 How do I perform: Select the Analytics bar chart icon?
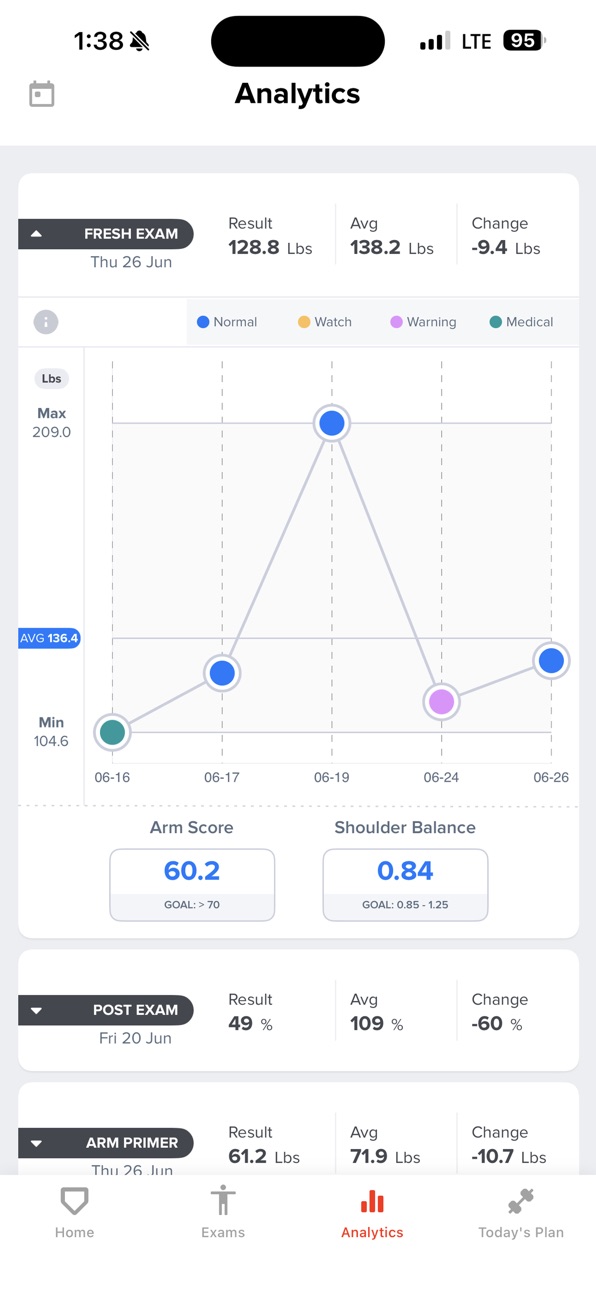pyautogui.click(x=372, y=1201)
